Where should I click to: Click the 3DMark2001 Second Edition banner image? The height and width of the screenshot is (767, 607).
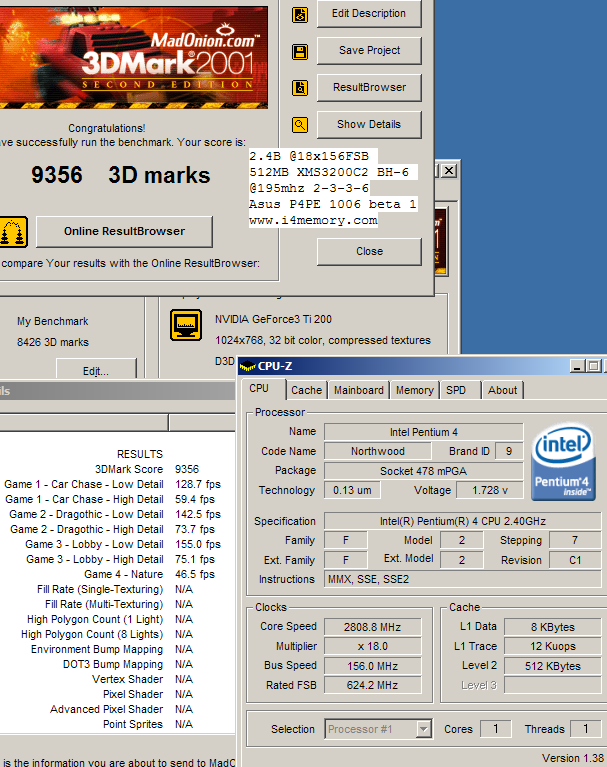tap(134, 57)
